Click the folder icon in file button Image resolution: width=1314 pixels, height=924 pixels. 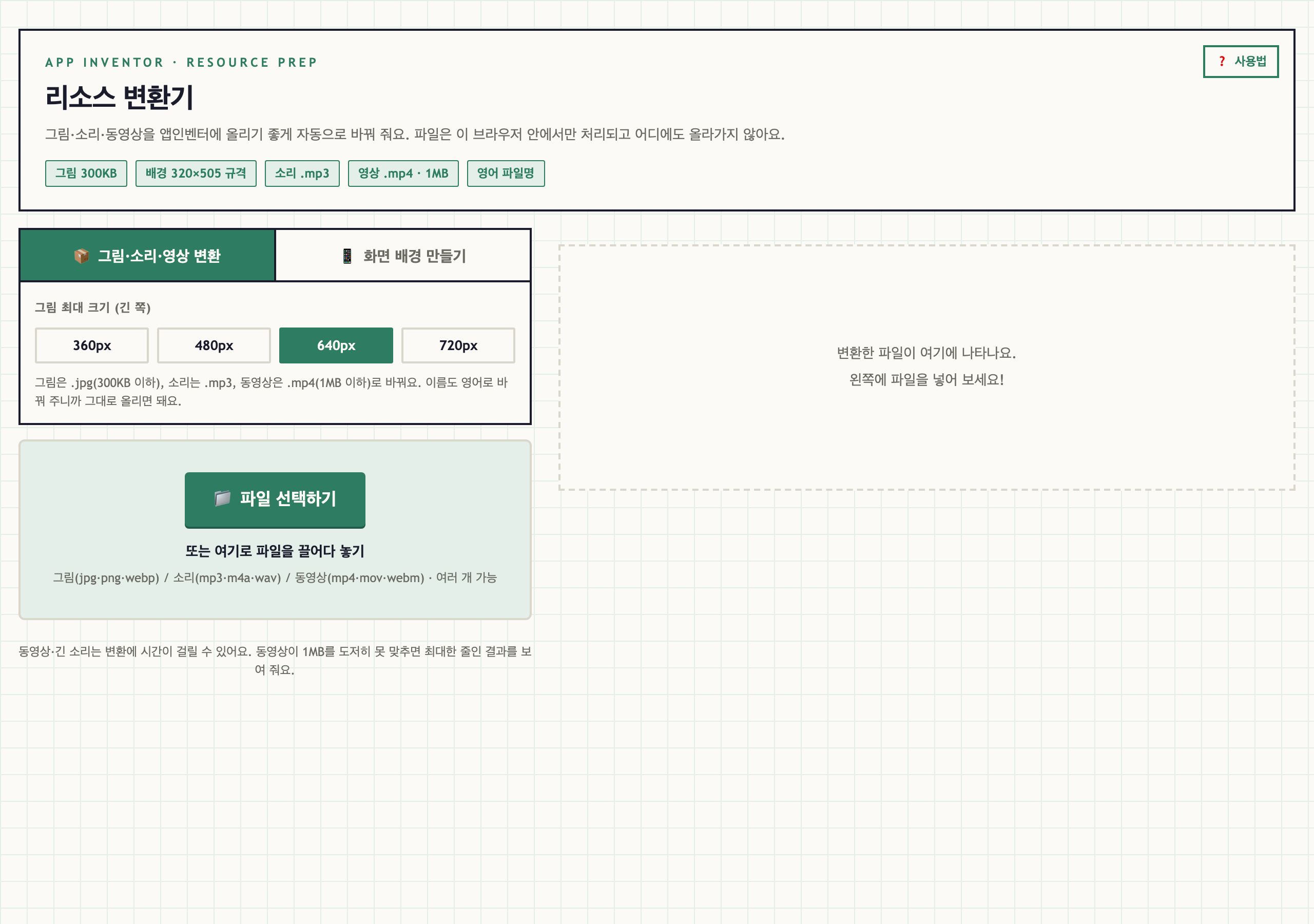[222, 498]
